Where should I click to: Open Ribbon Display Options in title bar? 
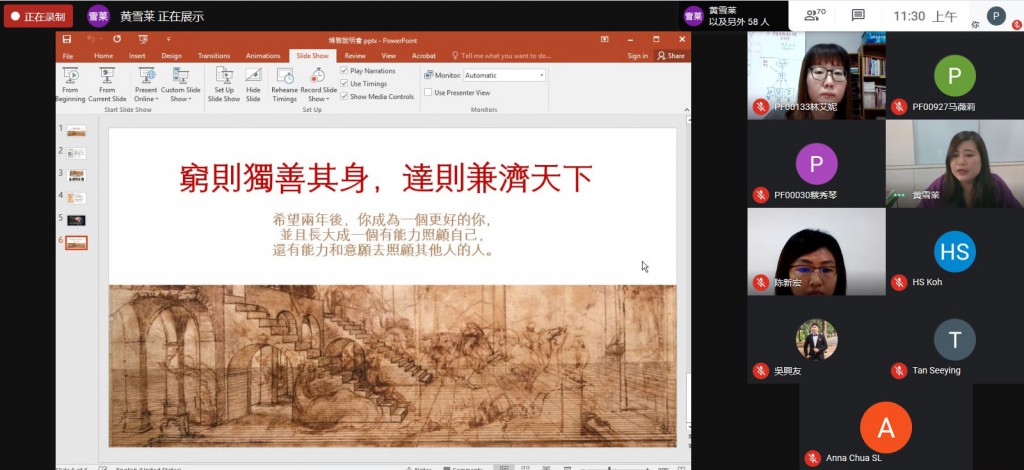click(x=605, y=40)
